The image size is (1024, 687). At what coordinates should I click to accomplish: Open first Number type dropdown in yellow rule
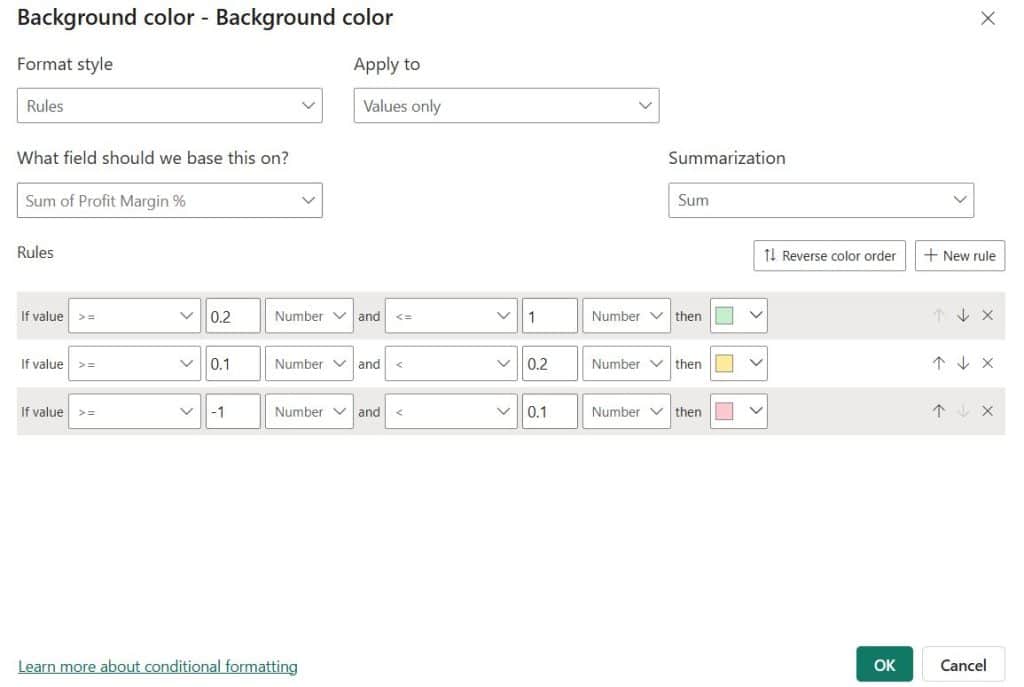point(309,364)
